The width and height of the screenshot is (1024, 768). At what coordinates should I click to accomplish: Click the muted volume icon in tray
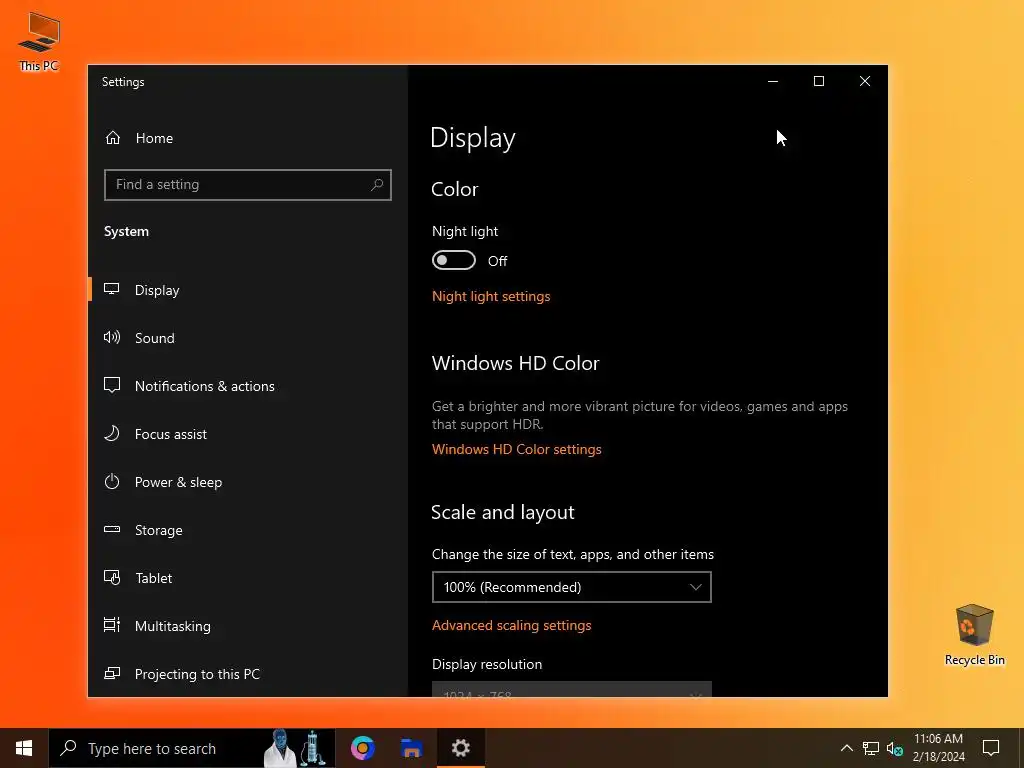(895, 748)
